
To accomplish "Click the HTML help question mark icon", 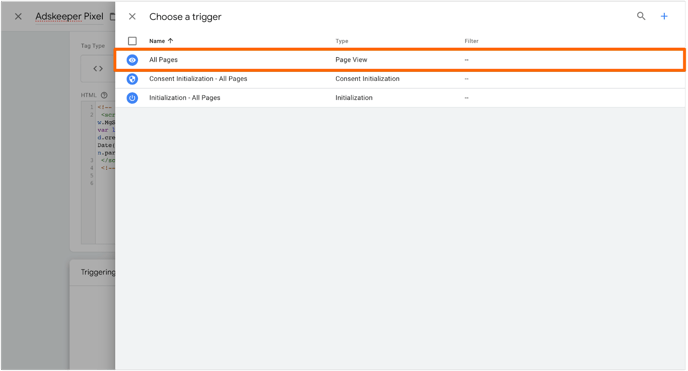I will point(104,95).
